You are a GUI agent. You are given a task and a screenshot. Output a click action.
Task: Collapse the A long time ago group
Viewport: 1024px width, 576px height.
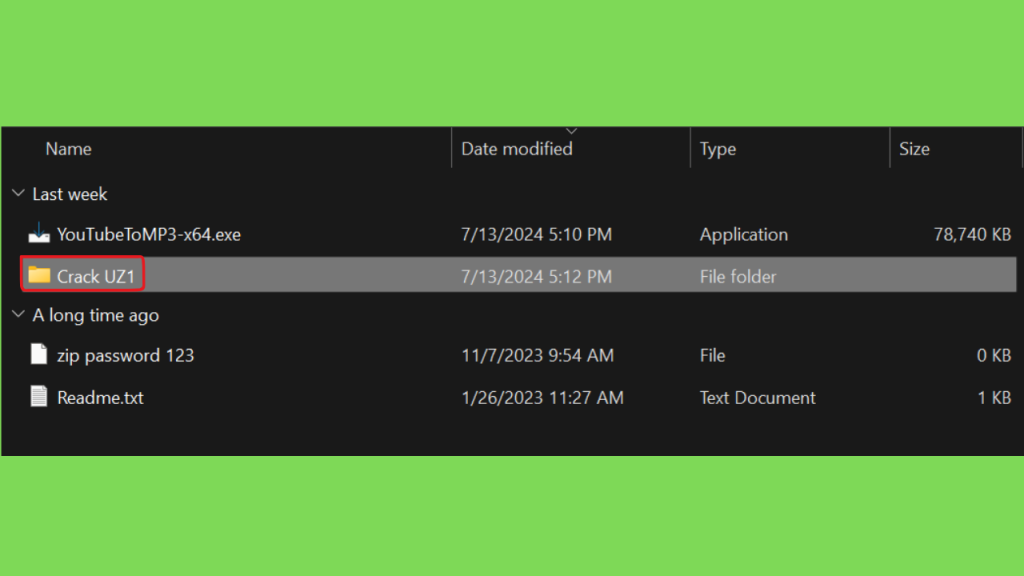pyautogui.click(x=18, y=315)
